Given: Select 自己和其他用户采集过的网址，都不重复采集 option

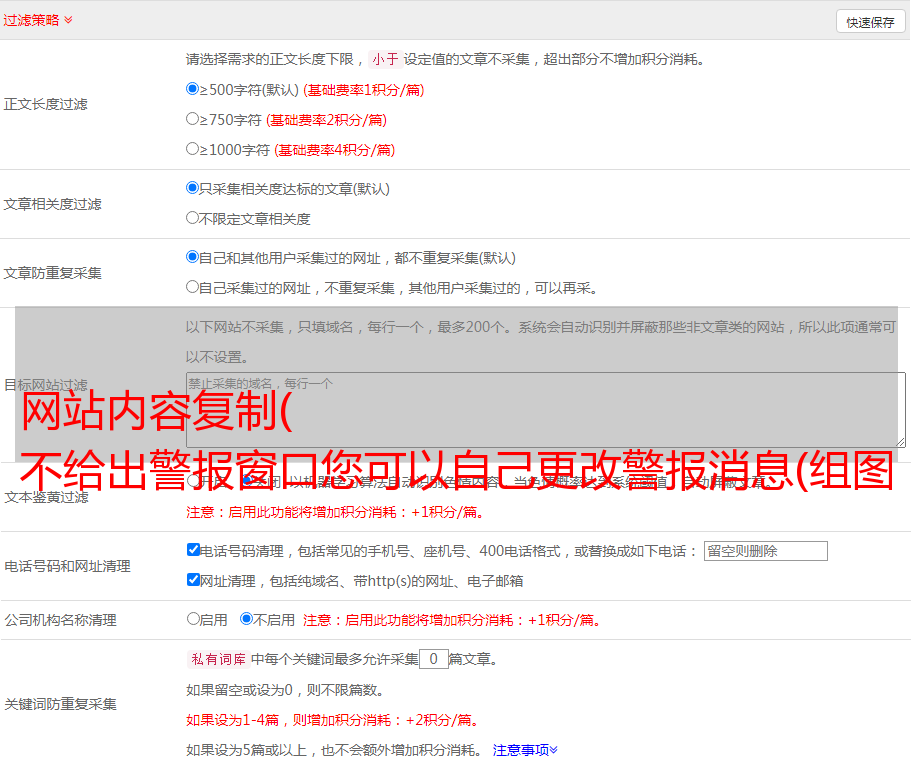Looking at the screenshot, I should tap(192, 257).
